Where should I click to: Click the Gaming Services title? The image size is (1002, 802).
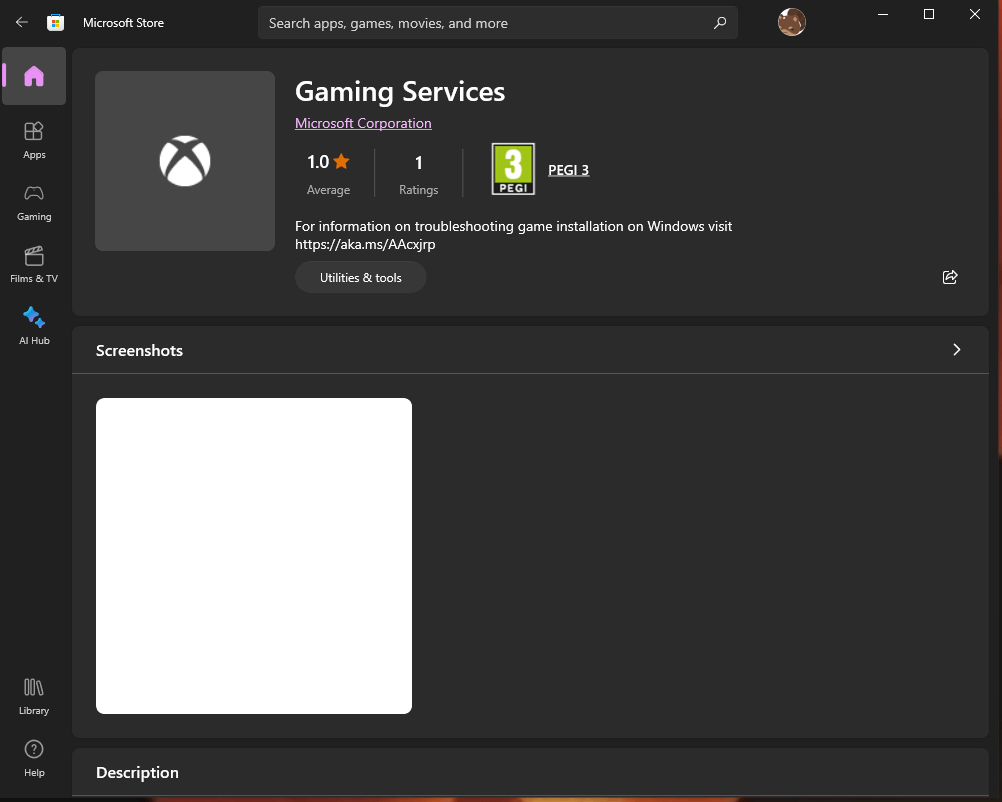pos(400,92)
